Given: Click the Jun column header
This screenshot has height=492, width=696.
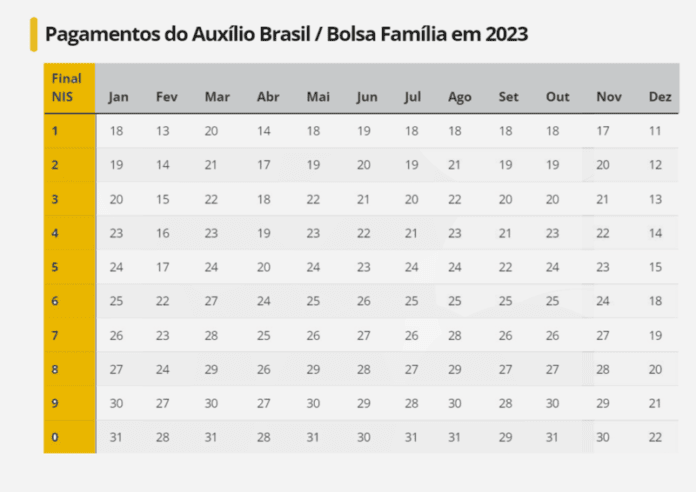Looking at the screenshot, I should pos(367,97).
